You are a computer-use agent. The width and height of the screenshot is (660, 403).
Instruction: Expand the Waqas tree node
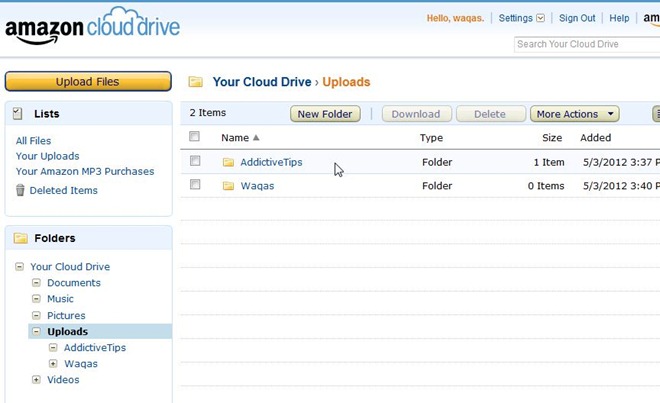(x=53, y=363)
